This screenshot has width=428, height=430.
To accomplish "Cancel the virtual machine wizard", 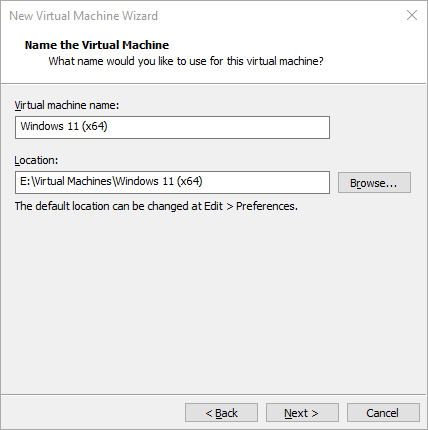I will tap(383, 413).
